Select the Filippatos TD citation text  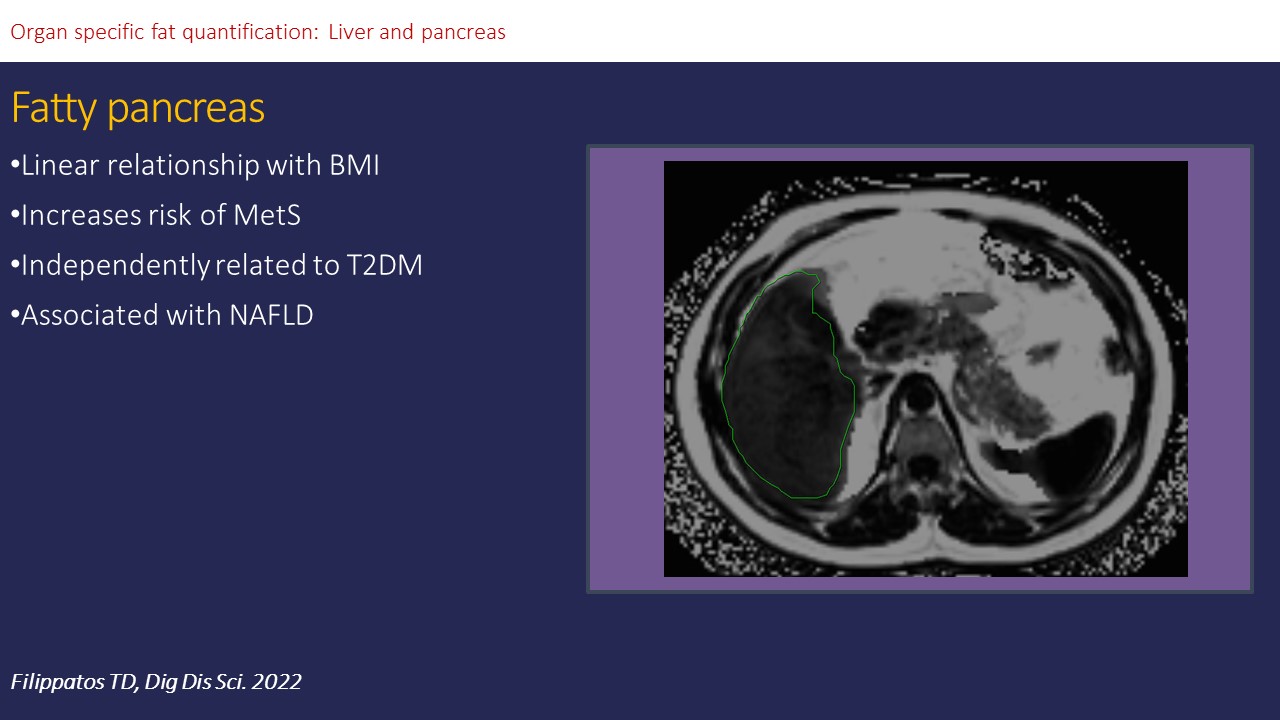pyautogui.click(x=156, y=682)
